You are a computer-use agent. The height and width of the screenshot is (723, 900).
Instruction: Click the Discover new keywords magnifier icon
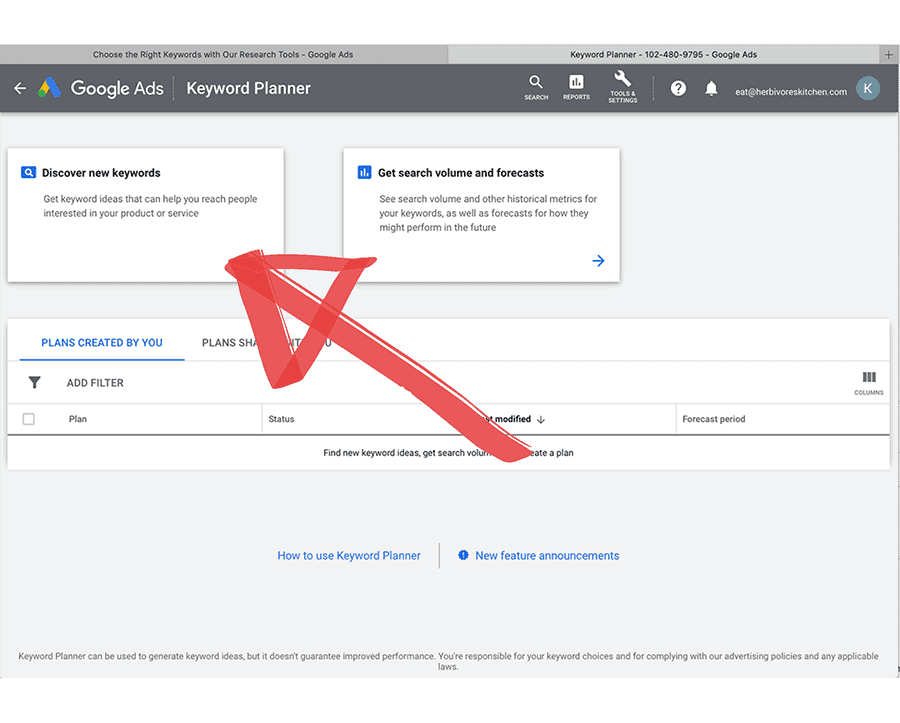[28, 173]
